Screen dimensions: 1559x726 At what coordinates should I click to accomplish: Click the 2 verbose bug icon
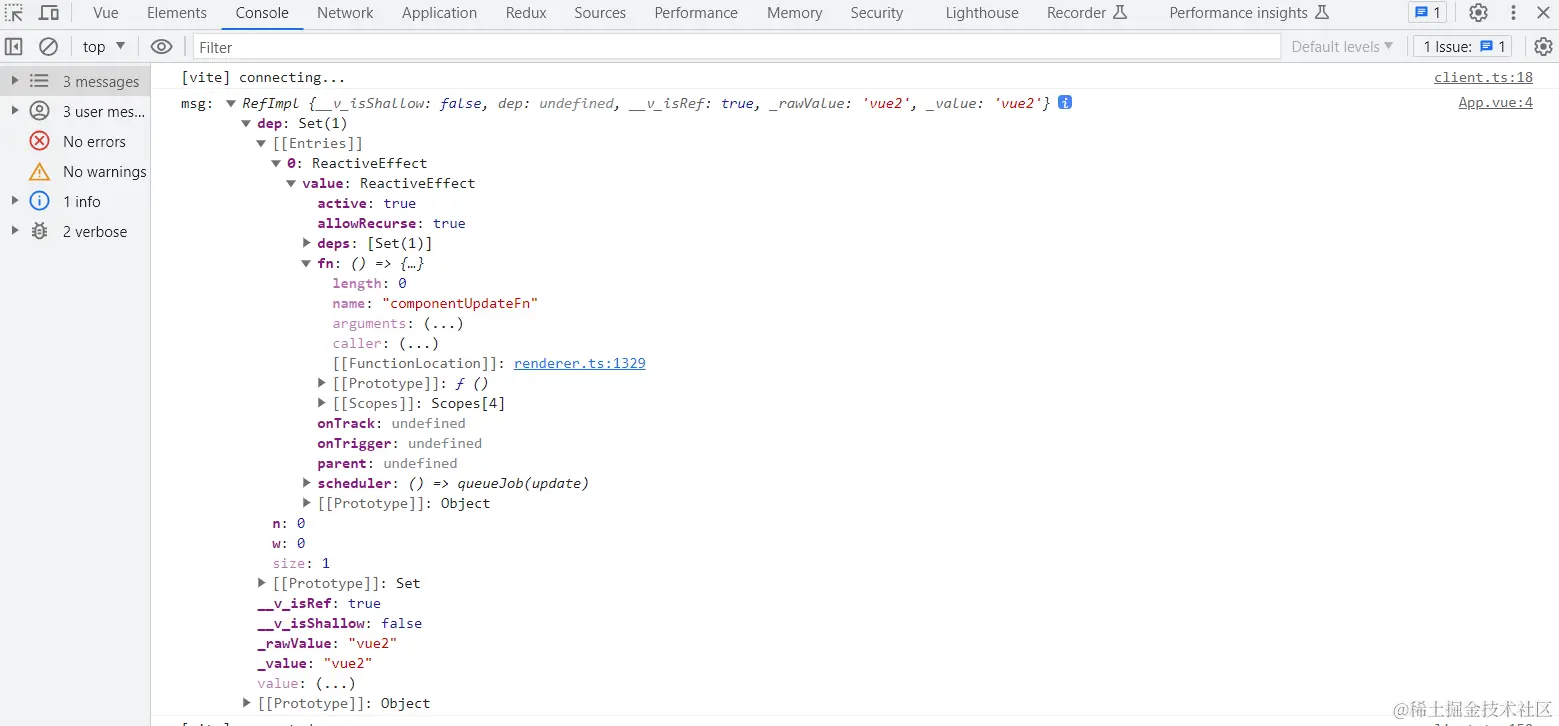pos(40,231)
